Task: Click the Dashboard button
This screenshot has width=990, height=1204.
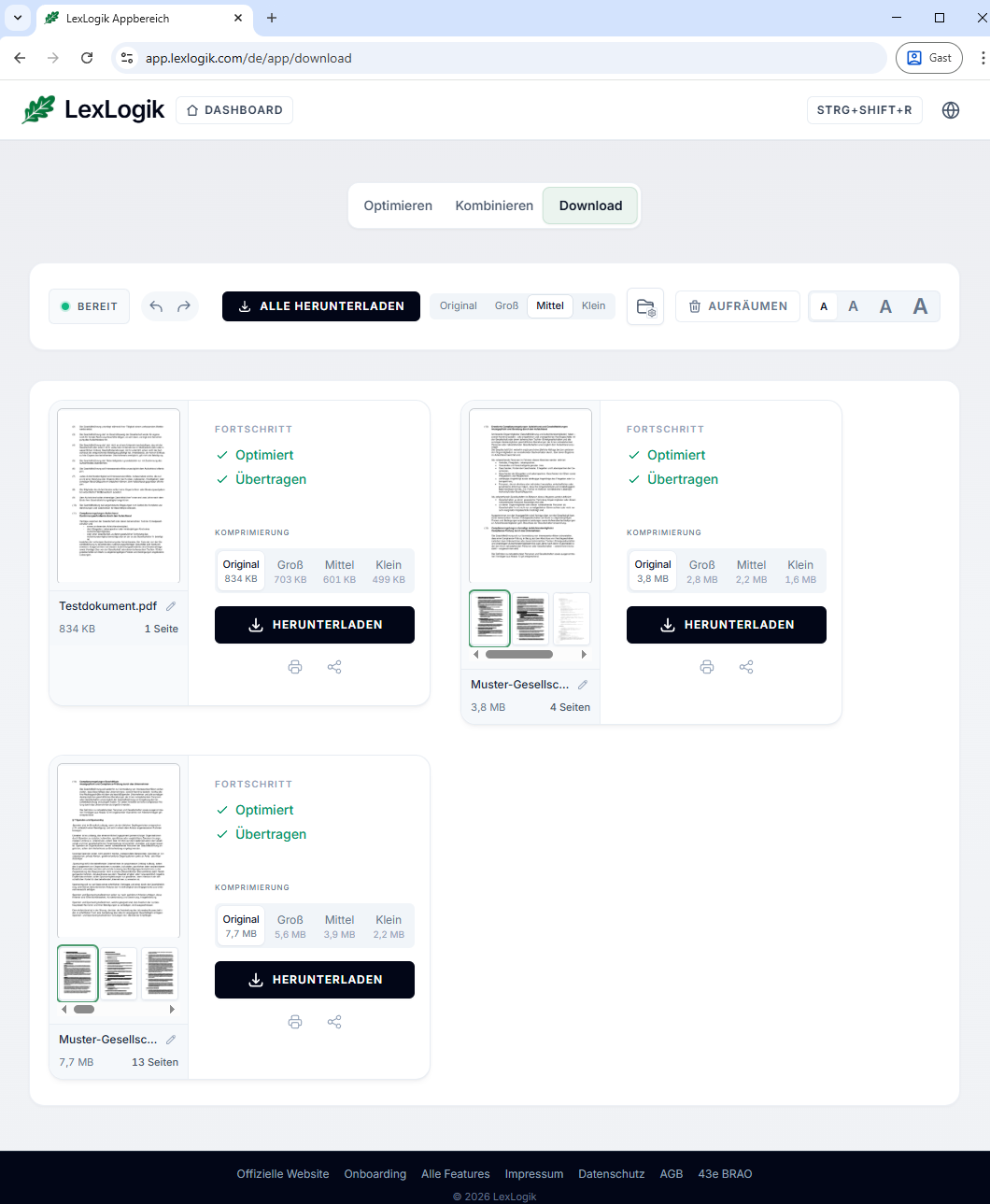Action: 234,110
